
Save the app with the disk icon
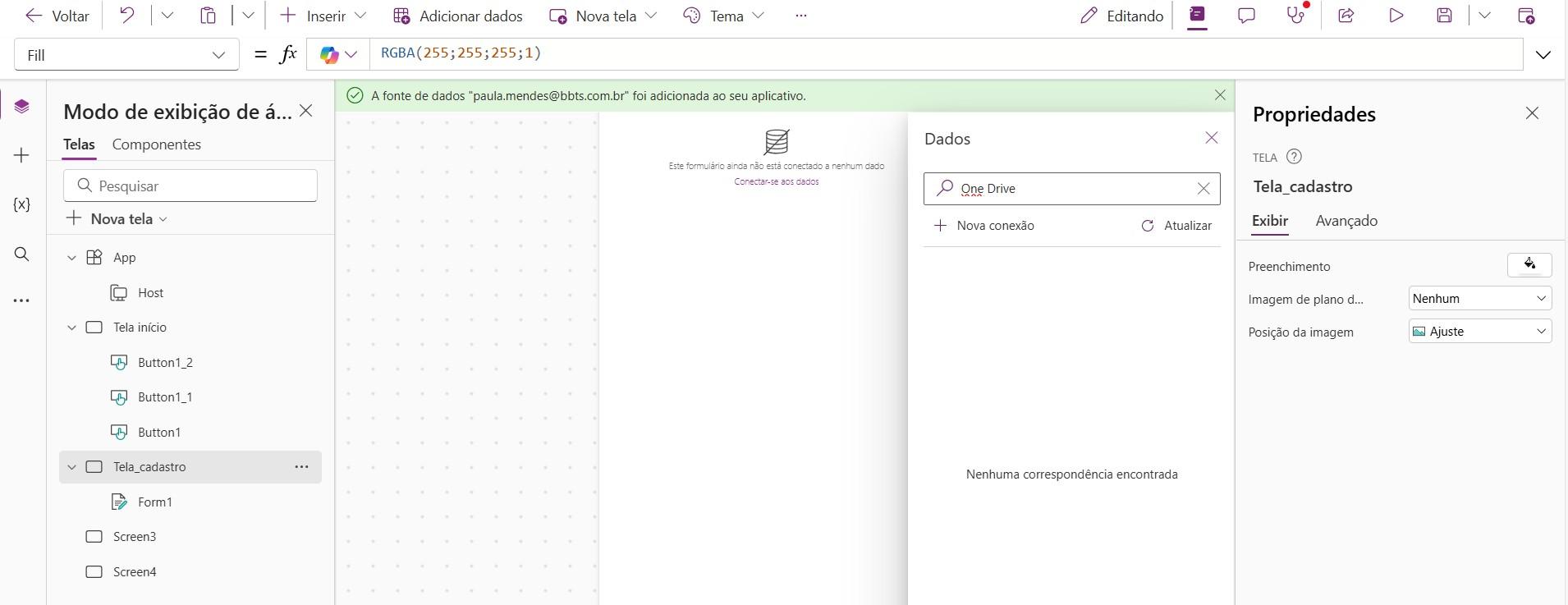click(1445, 16)
